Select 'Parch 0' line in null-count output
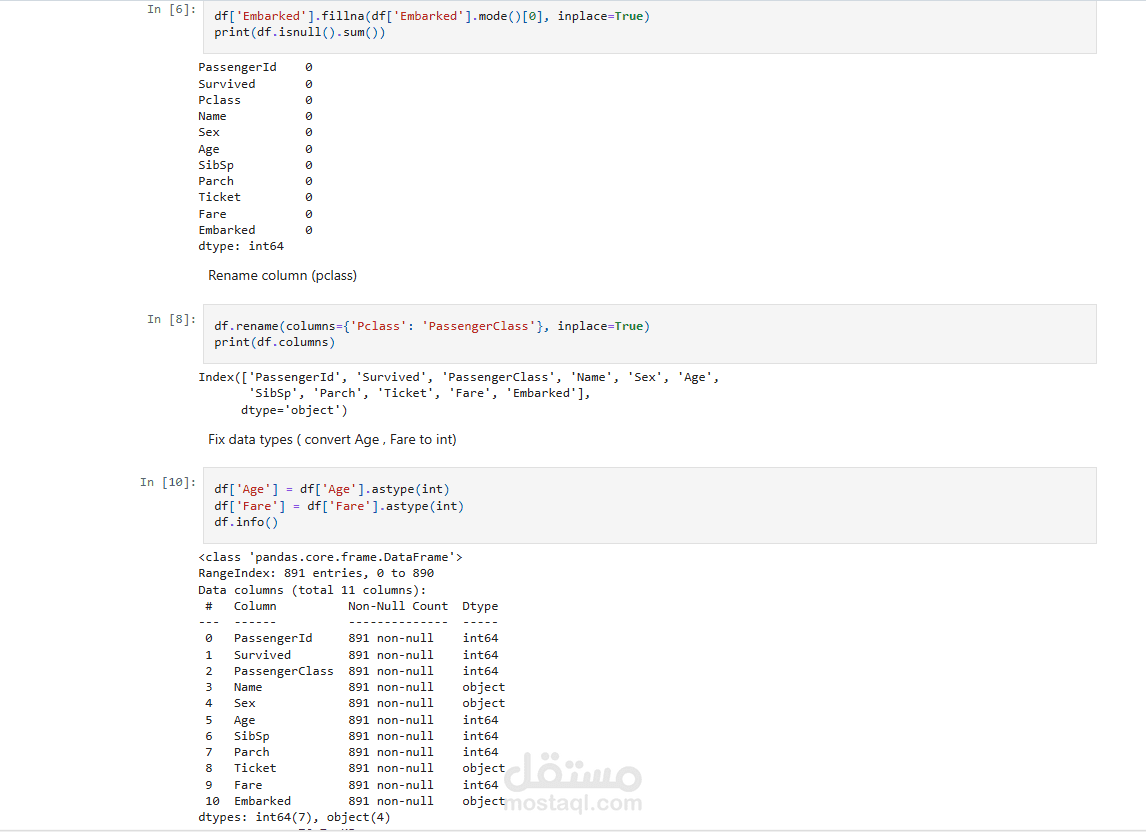 point(255,181)
